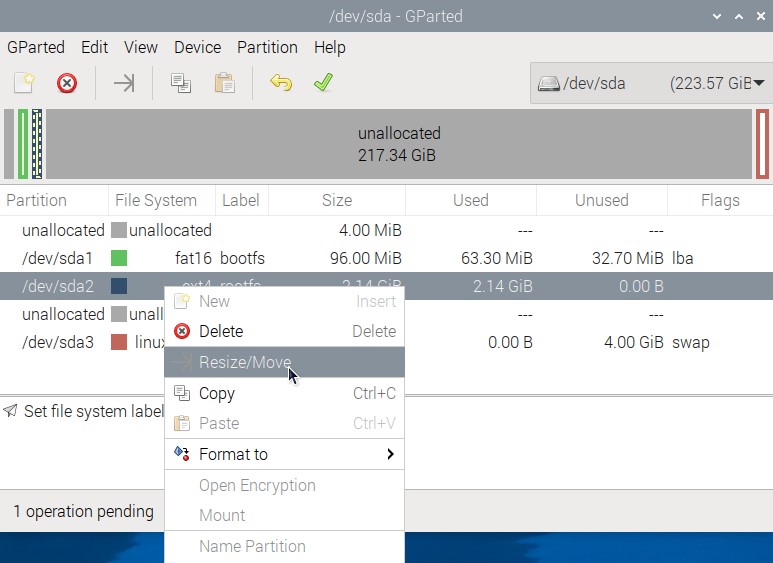
Task: Click Open Encryption in context menu
Action: point(284,486)
